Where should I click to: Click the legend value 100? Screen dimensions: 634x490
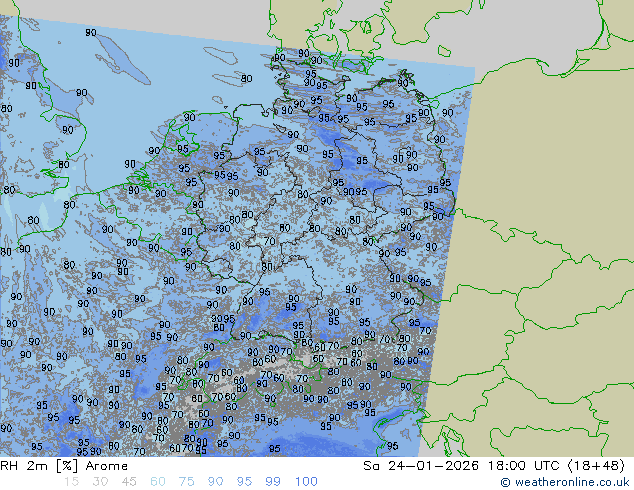click(x=306, y=482)
